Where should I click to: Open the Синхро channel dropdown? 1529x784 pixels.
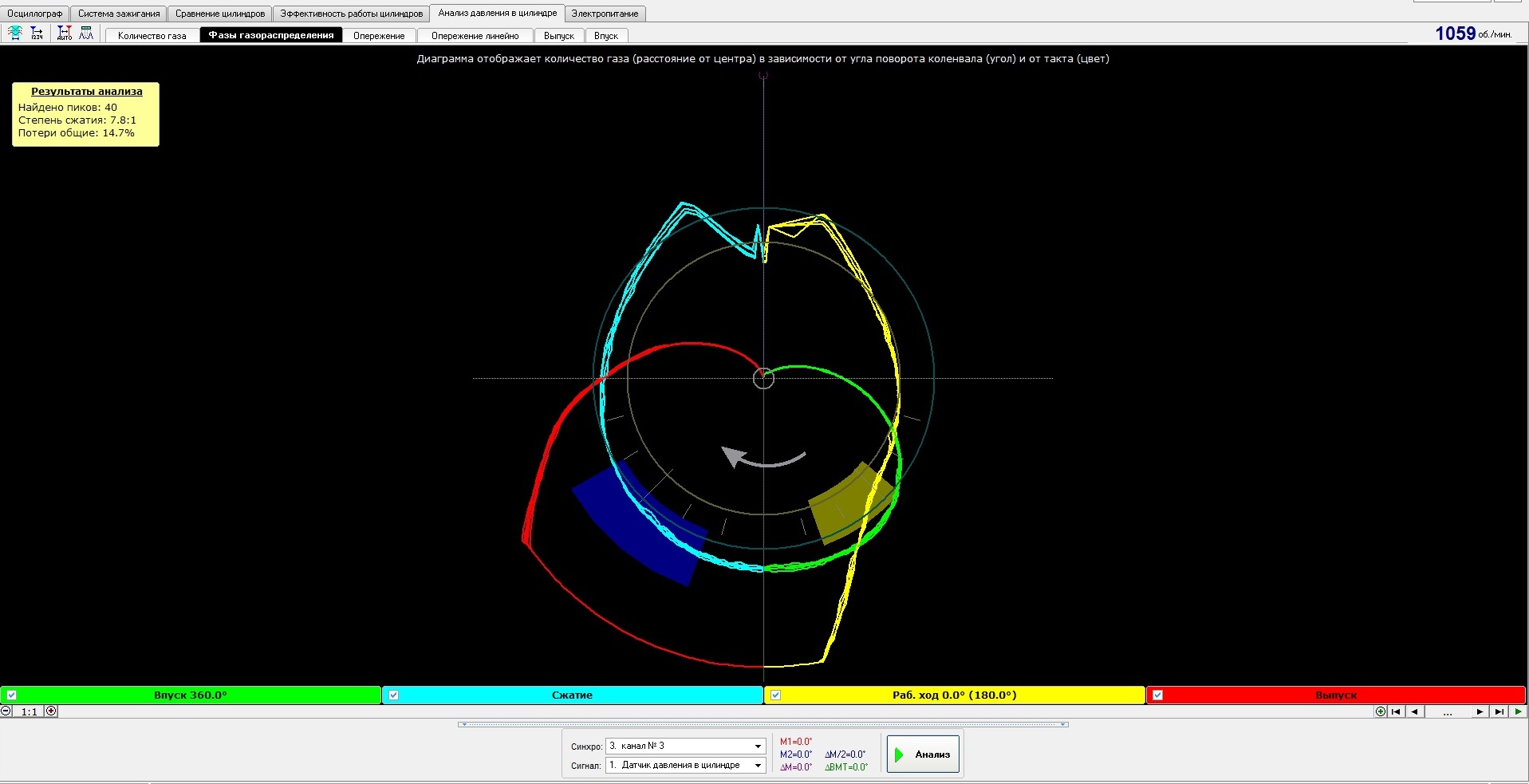758,746
